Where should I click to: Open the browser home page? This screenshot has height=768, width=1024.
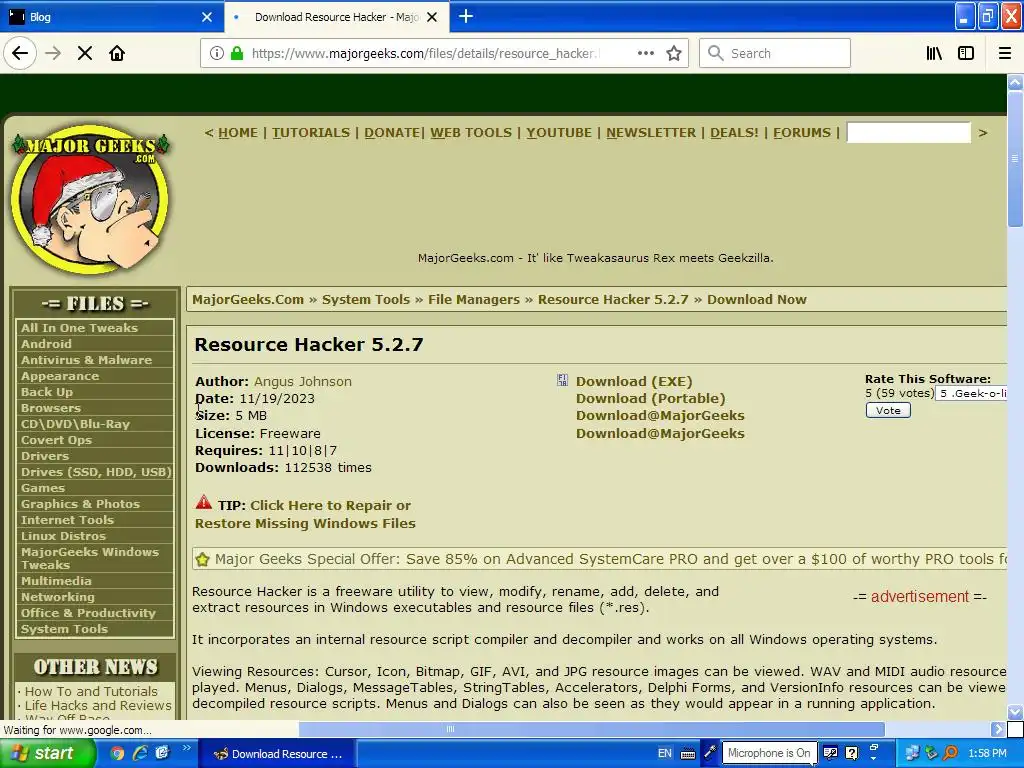point(117,53)
